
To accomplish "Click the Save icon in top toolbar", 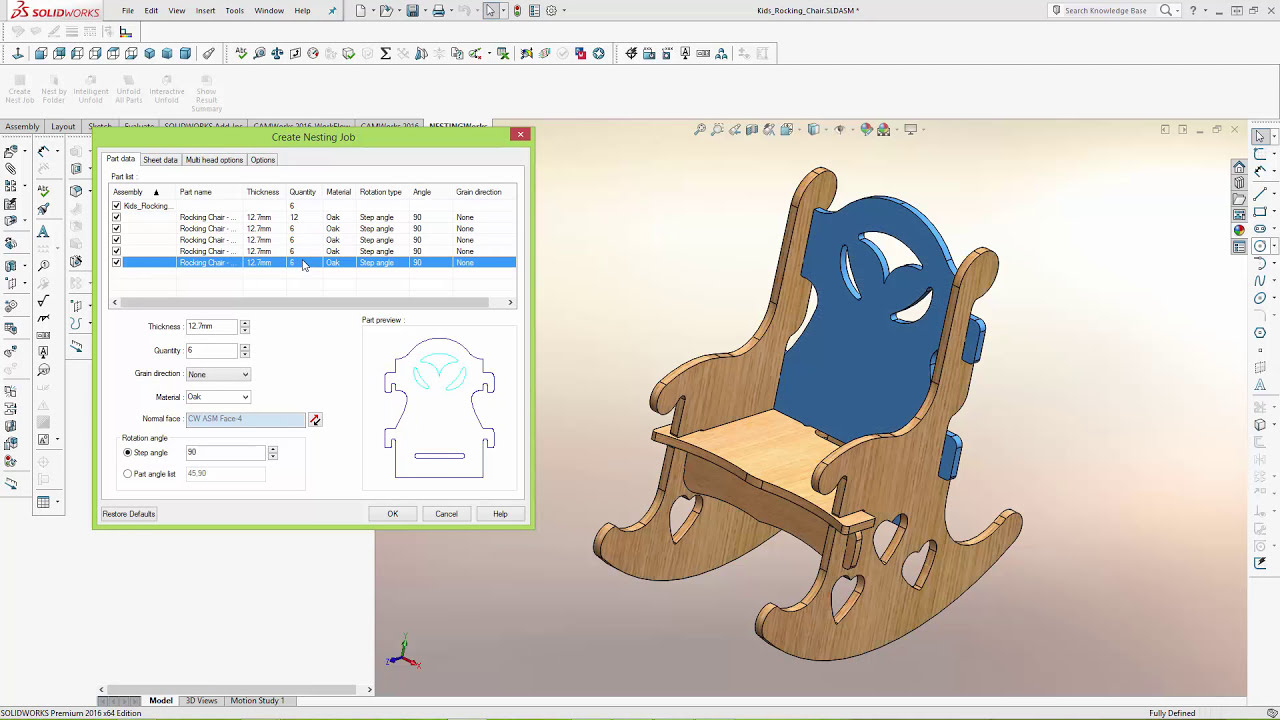I will (412, 11).
